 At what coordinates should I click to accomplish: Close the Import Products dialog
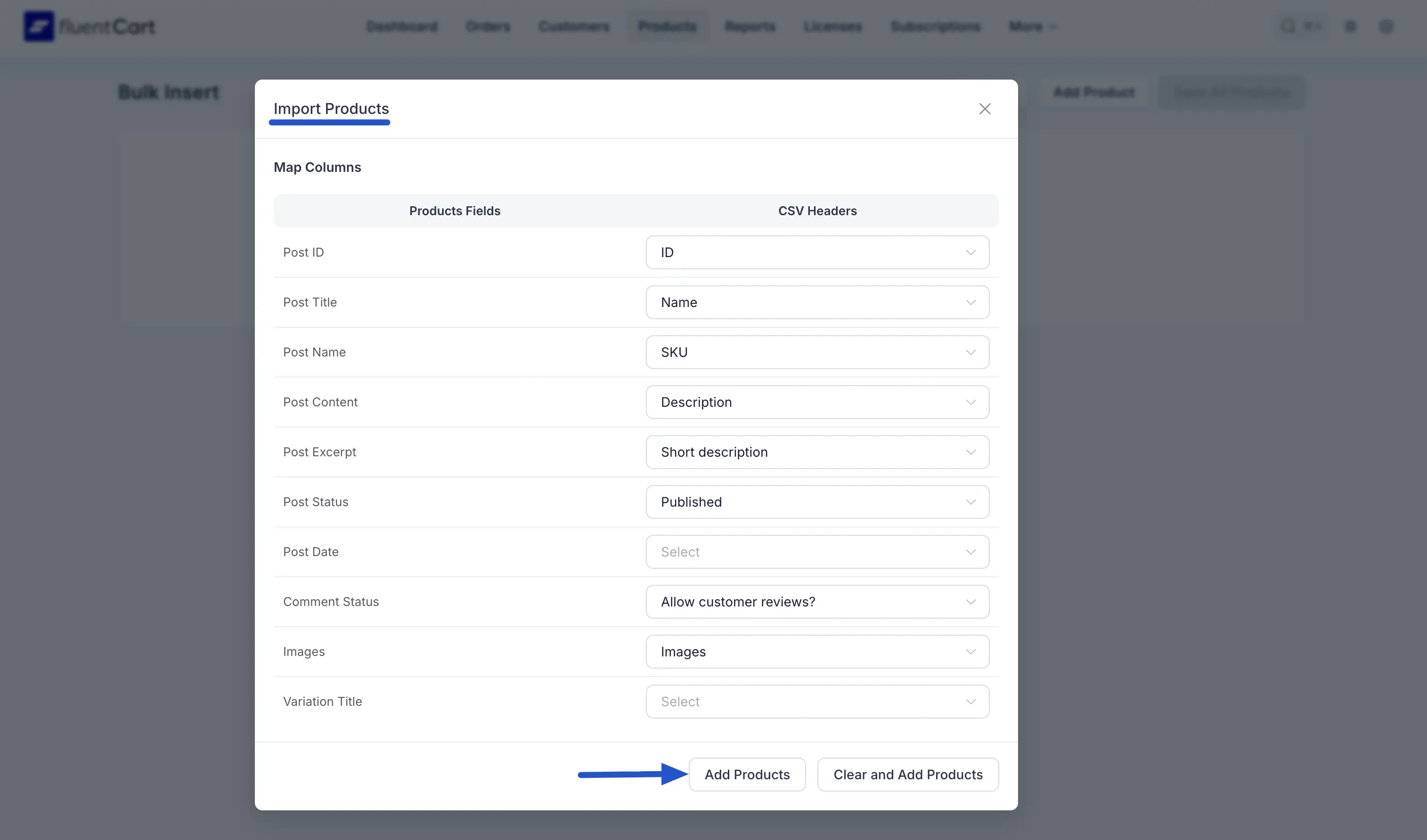pos(984,109)
